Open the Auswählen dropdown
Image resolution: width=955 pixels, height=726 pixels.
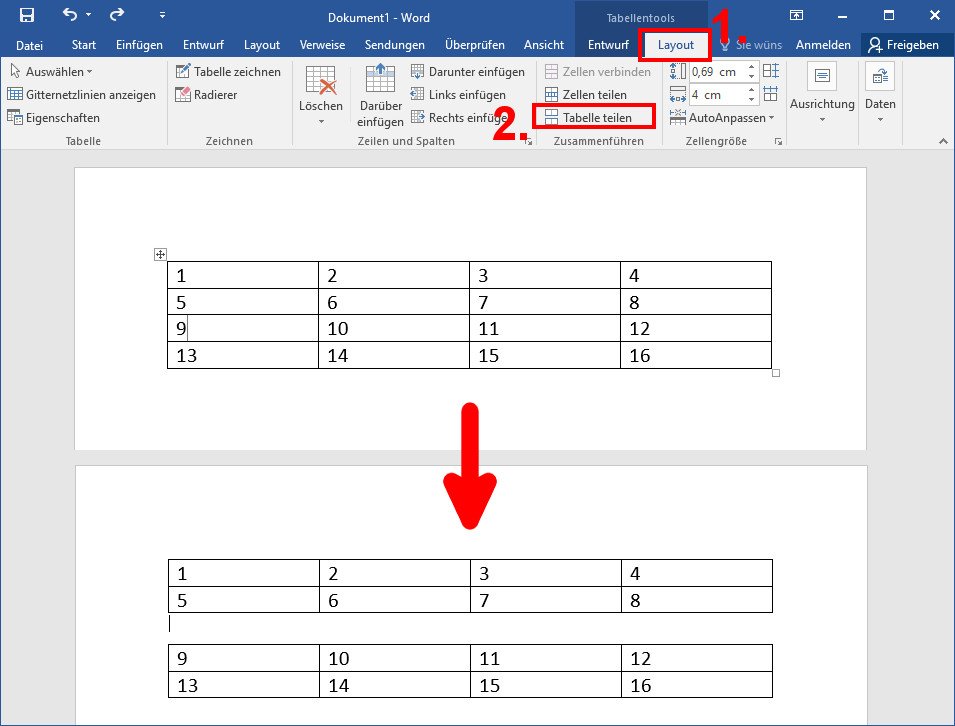[x=52, y=71]
